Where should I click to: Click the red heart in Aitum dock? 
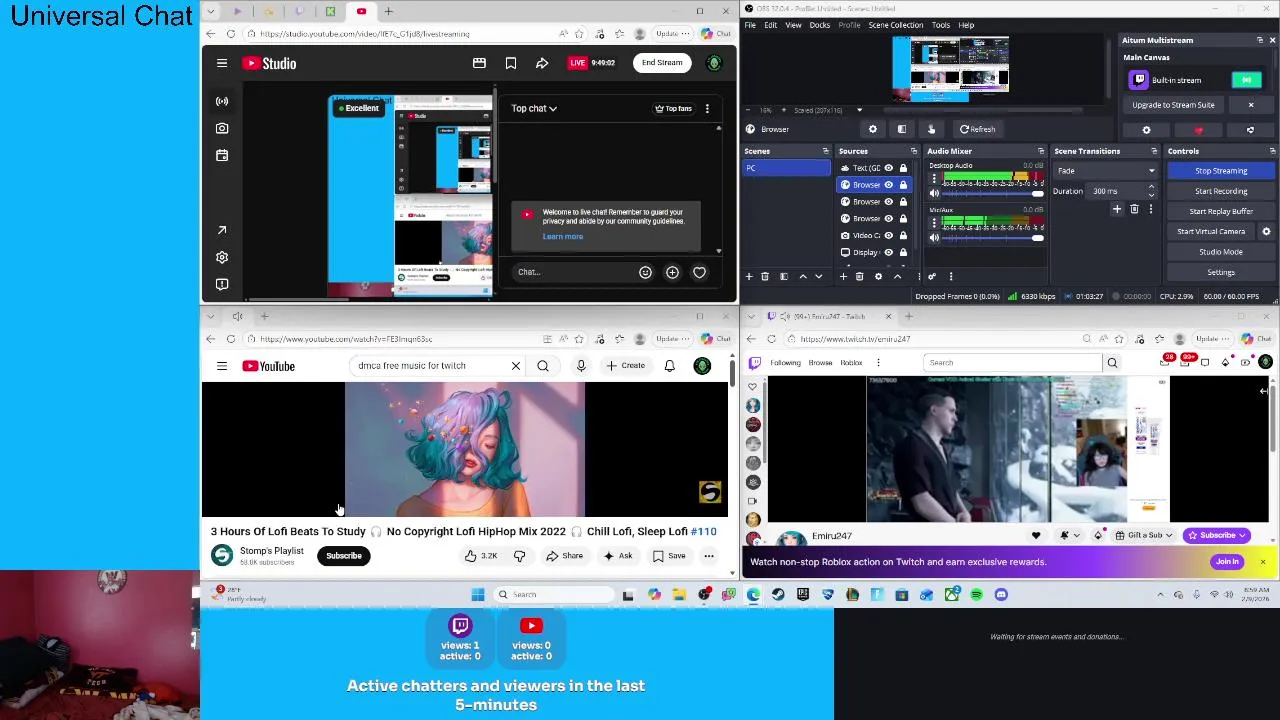[1198, 130]
